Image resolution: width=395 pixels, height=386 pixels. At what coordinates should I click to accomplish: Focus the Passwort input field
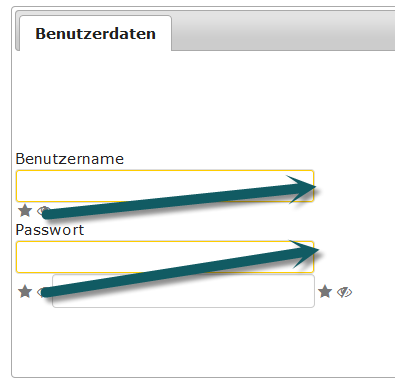coord(165,257)
